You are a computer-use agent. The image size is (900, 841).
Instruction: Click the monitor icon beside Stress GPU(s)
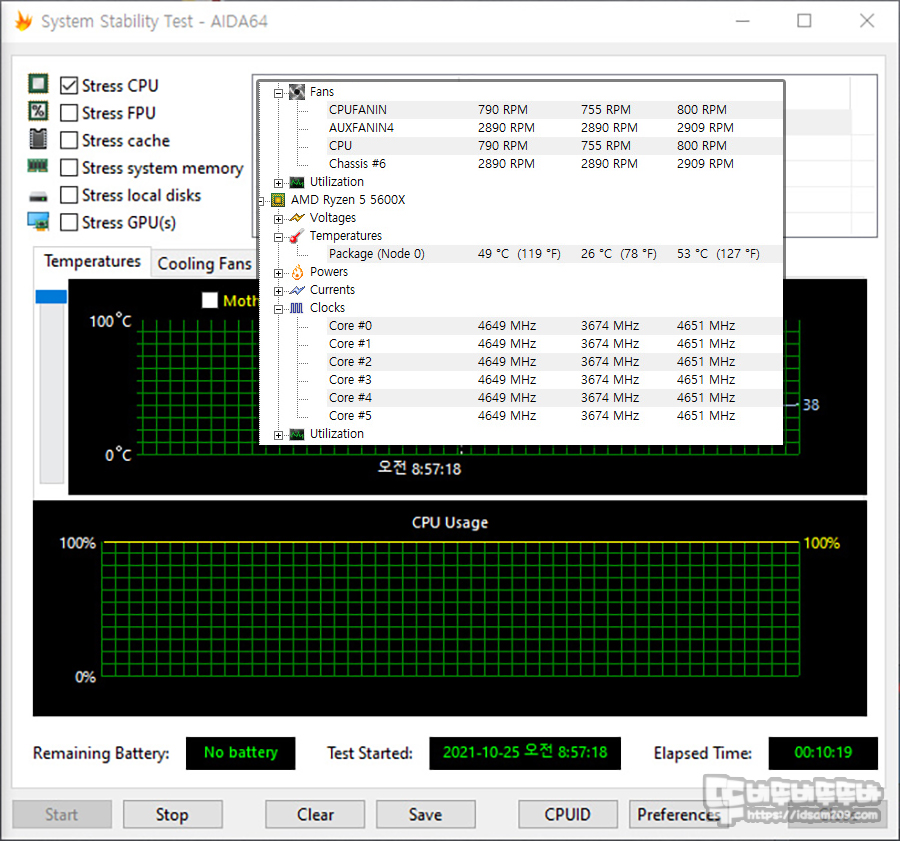[38, 222]
